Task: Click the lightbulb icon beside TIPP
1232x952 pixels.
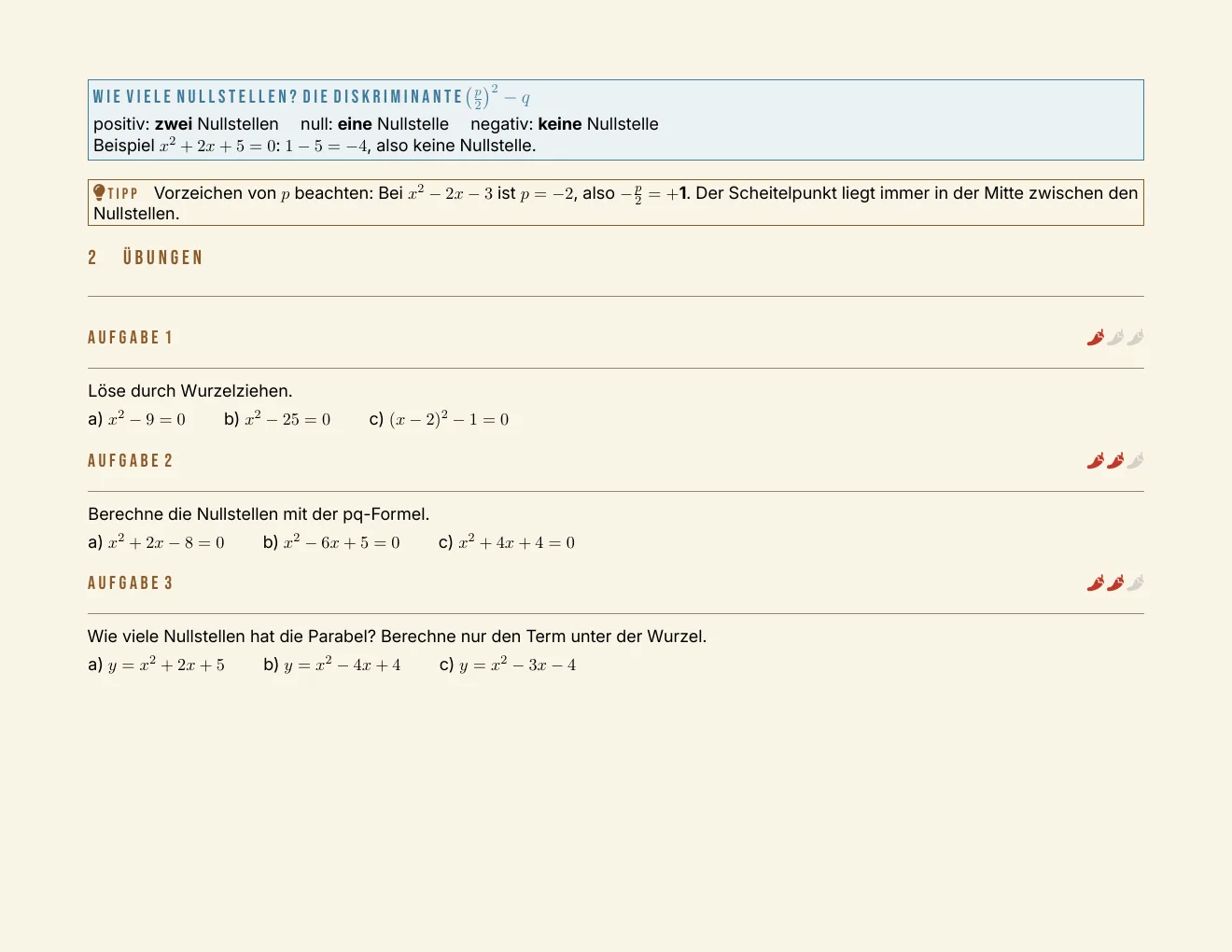Action: pyautogui.click(x=100, y=193)
